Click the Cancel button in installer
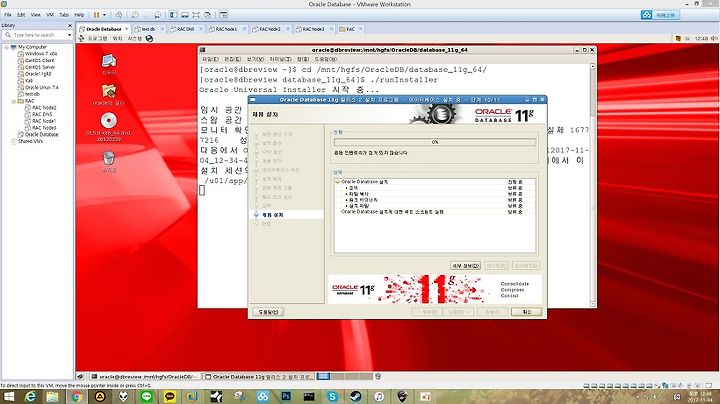The image size is (720, 404). tap(526, 312)
